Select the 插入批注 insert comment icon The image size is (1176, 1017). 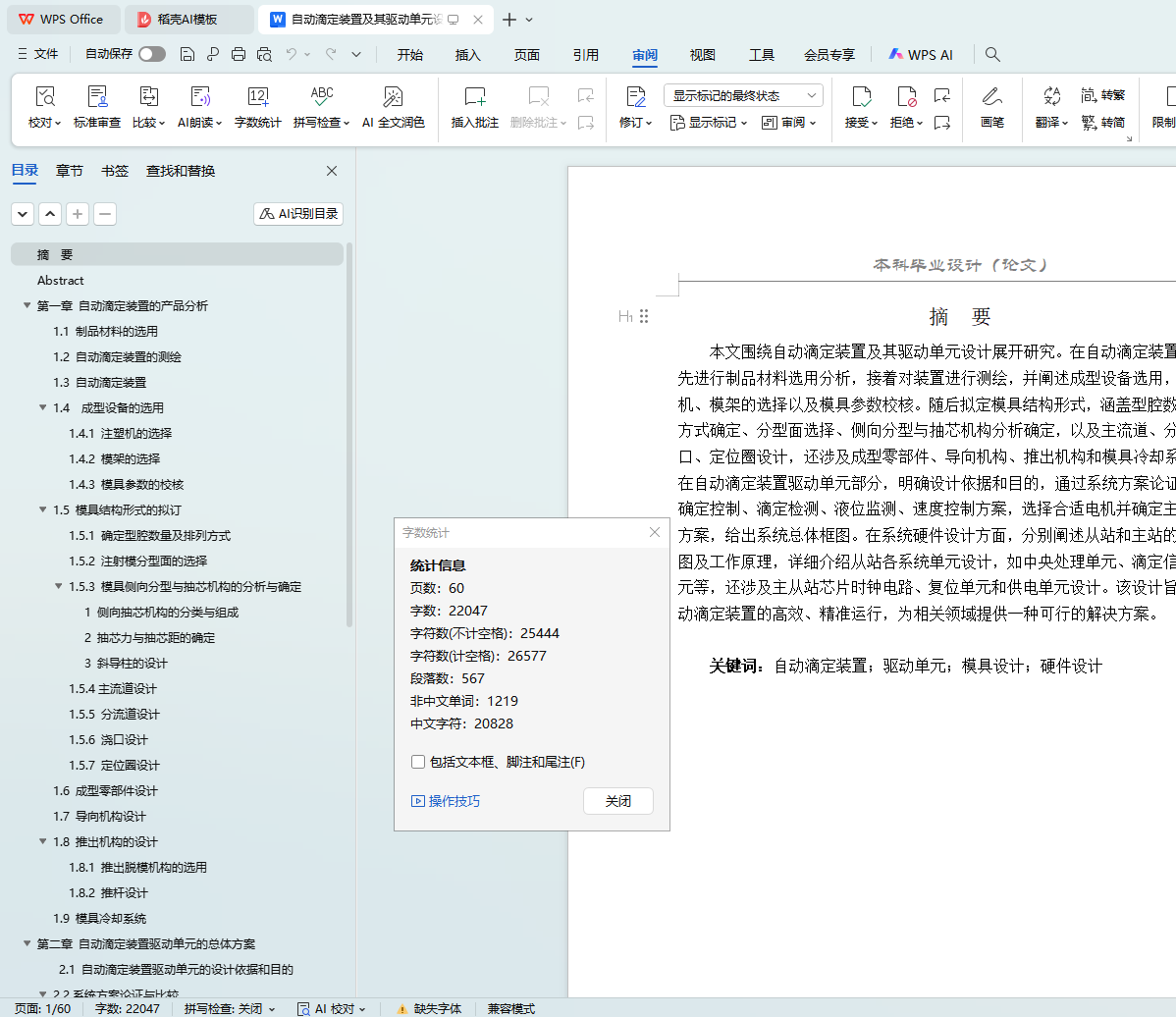pos(474,97)
